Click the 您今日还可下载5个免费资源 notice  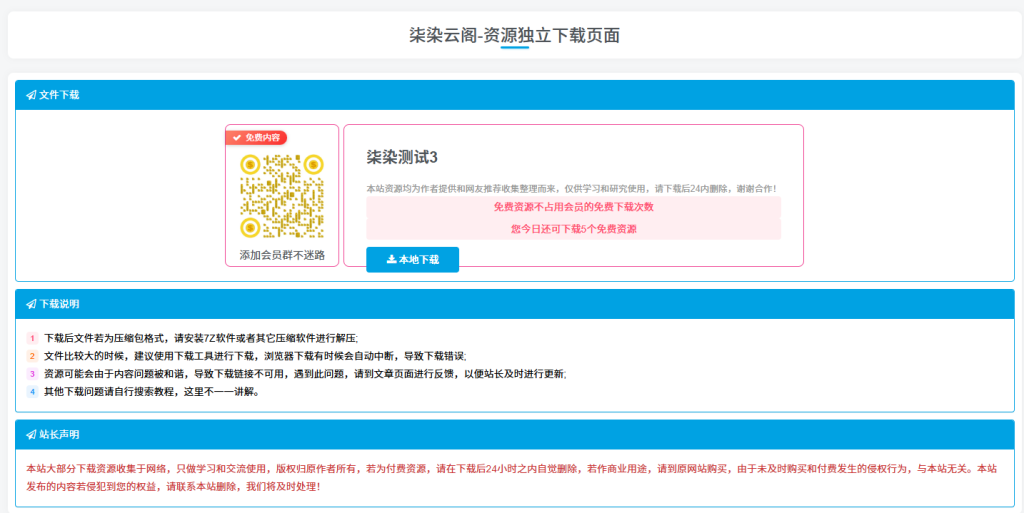pos(573,229)
